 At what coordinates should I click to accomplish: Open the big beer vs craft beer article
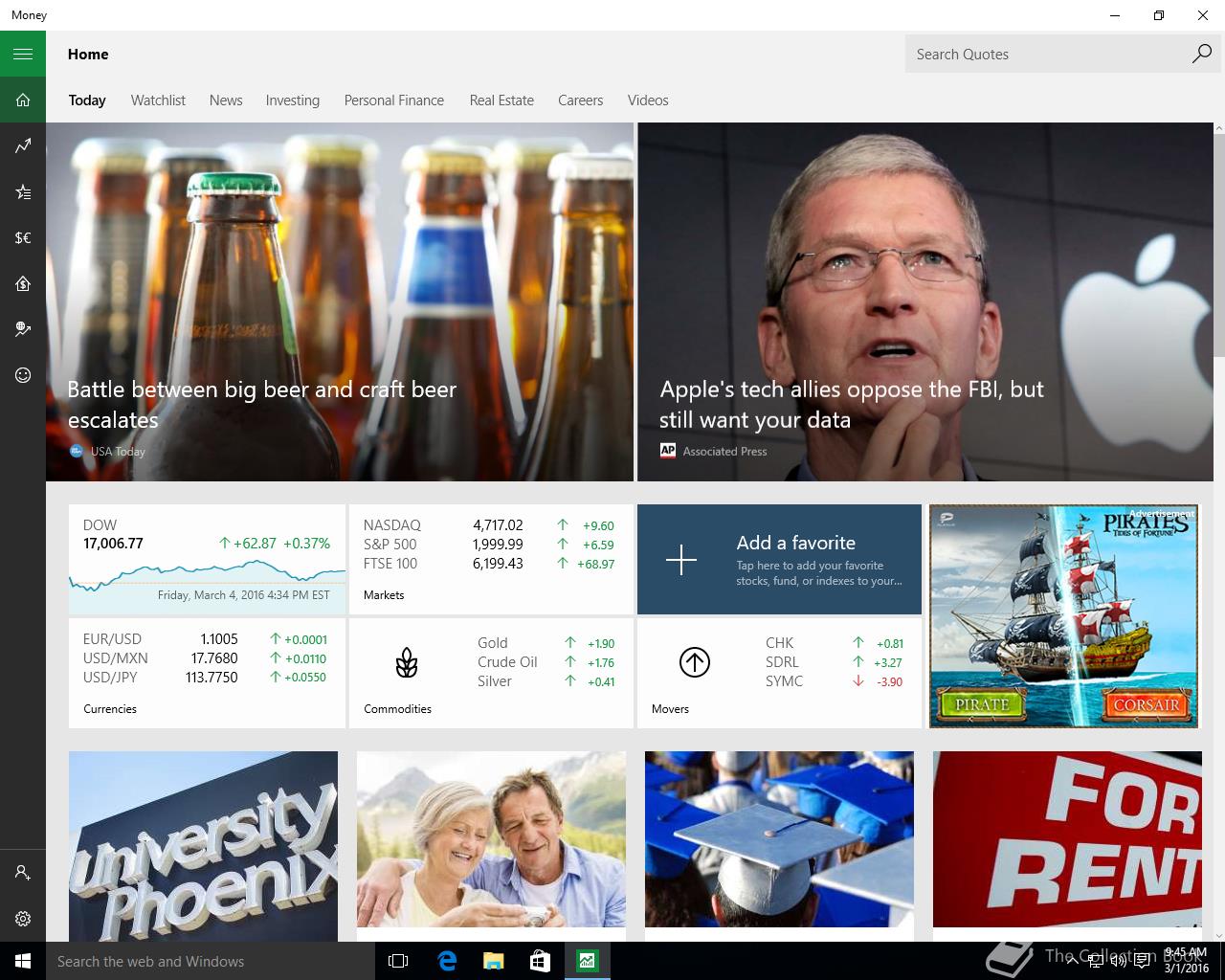click(x=340, y=301)
